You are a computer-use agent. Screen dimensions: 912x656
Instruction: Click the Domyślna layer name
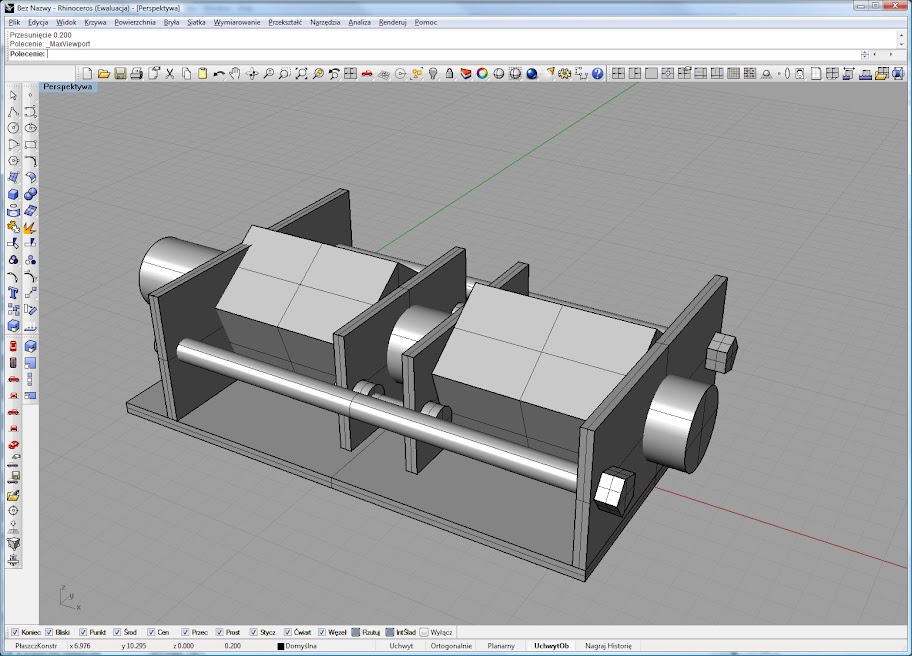(301, 646)
